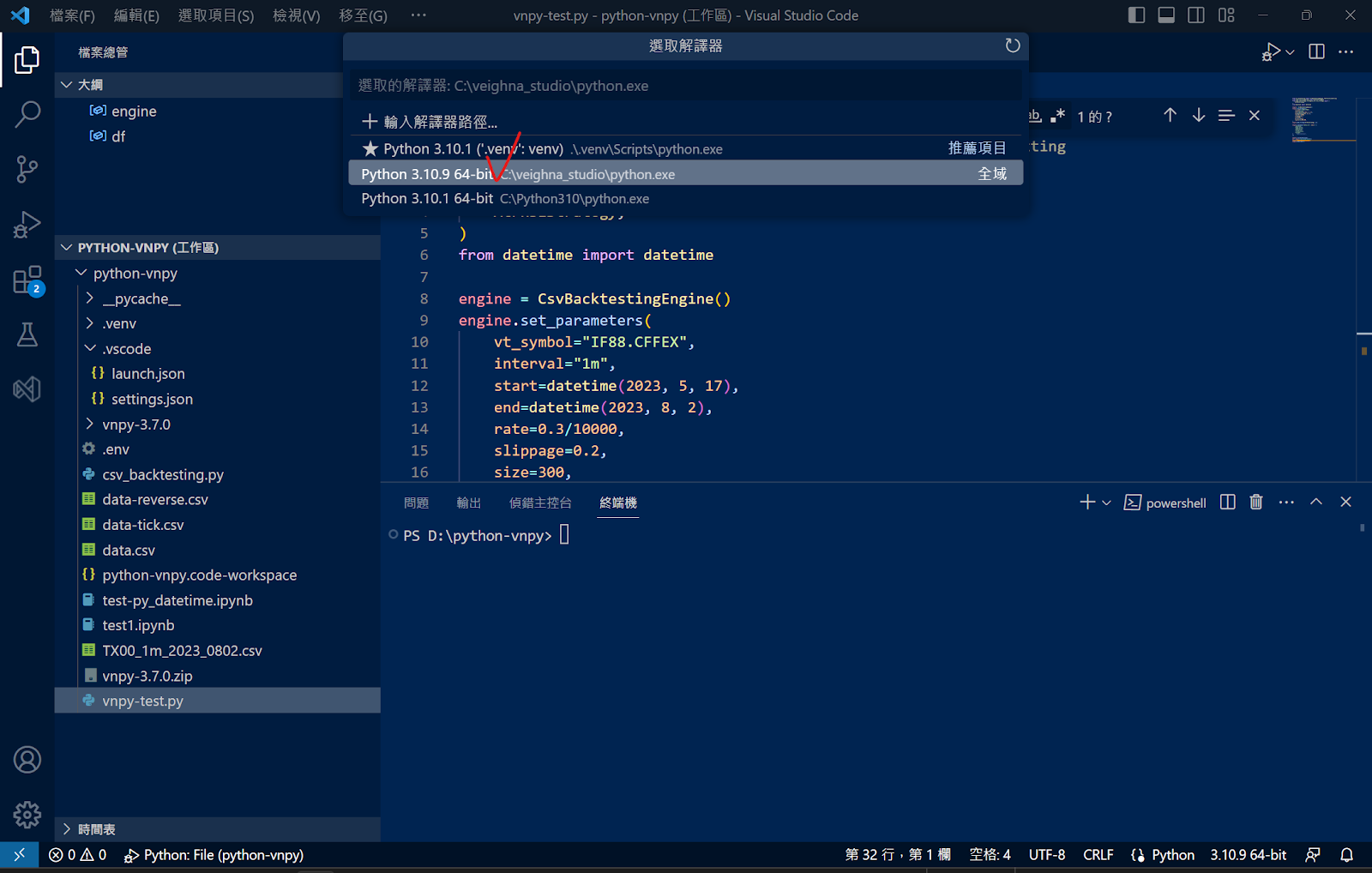Open the Manage gear menu
The image size is (1372, 873).
point(27,815)
